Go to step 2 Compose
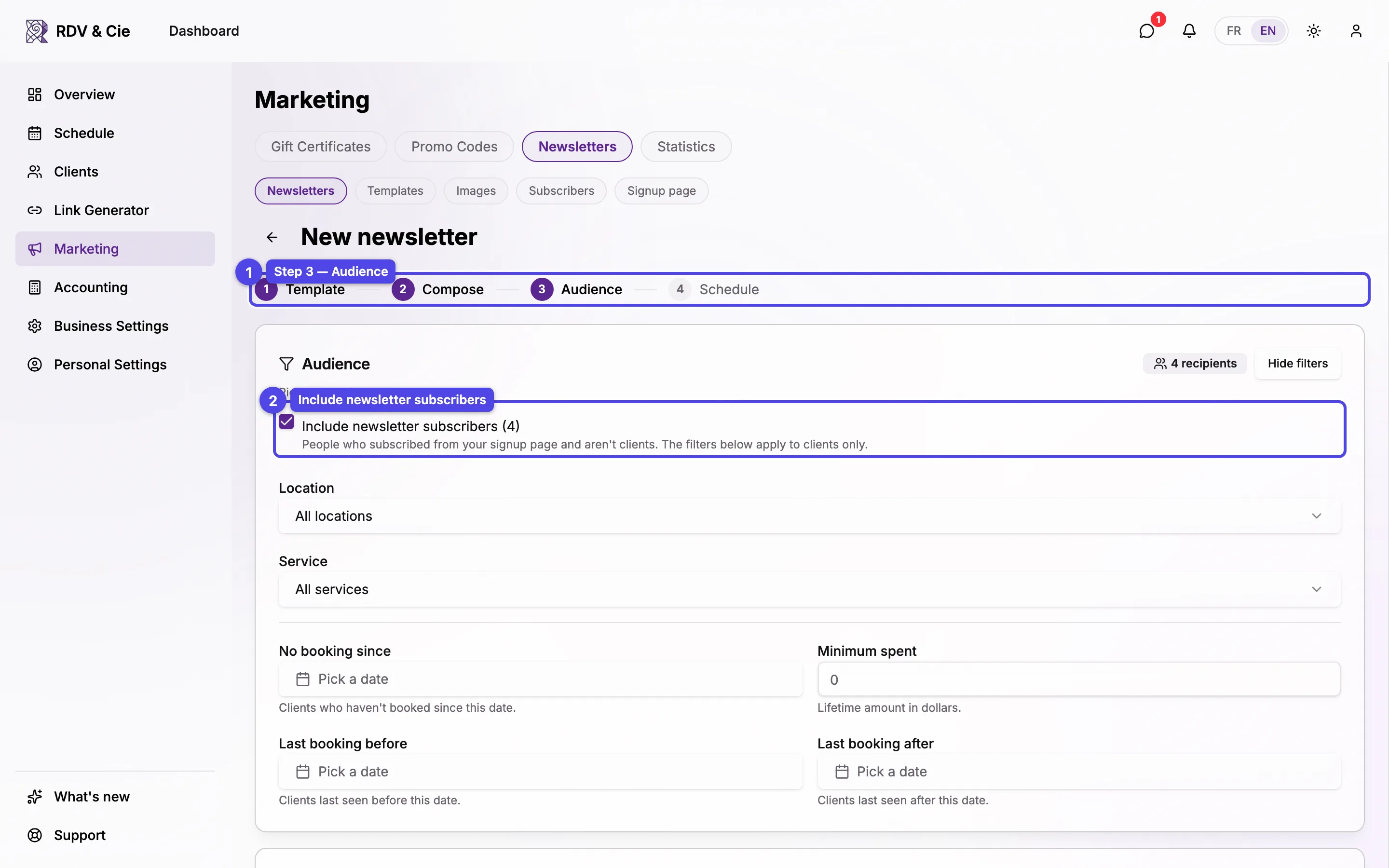Screen dimensions: 1389x868 [x=438, y=289]
